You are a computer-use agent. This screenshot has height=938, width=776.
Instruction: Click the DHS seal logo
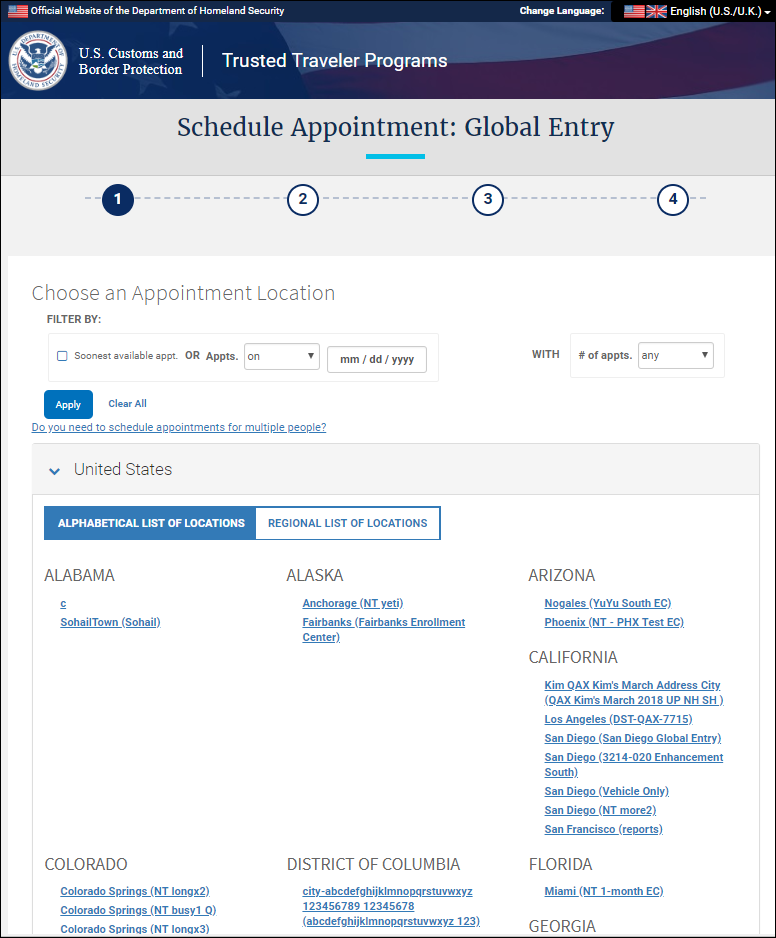(x=37, y=60)
